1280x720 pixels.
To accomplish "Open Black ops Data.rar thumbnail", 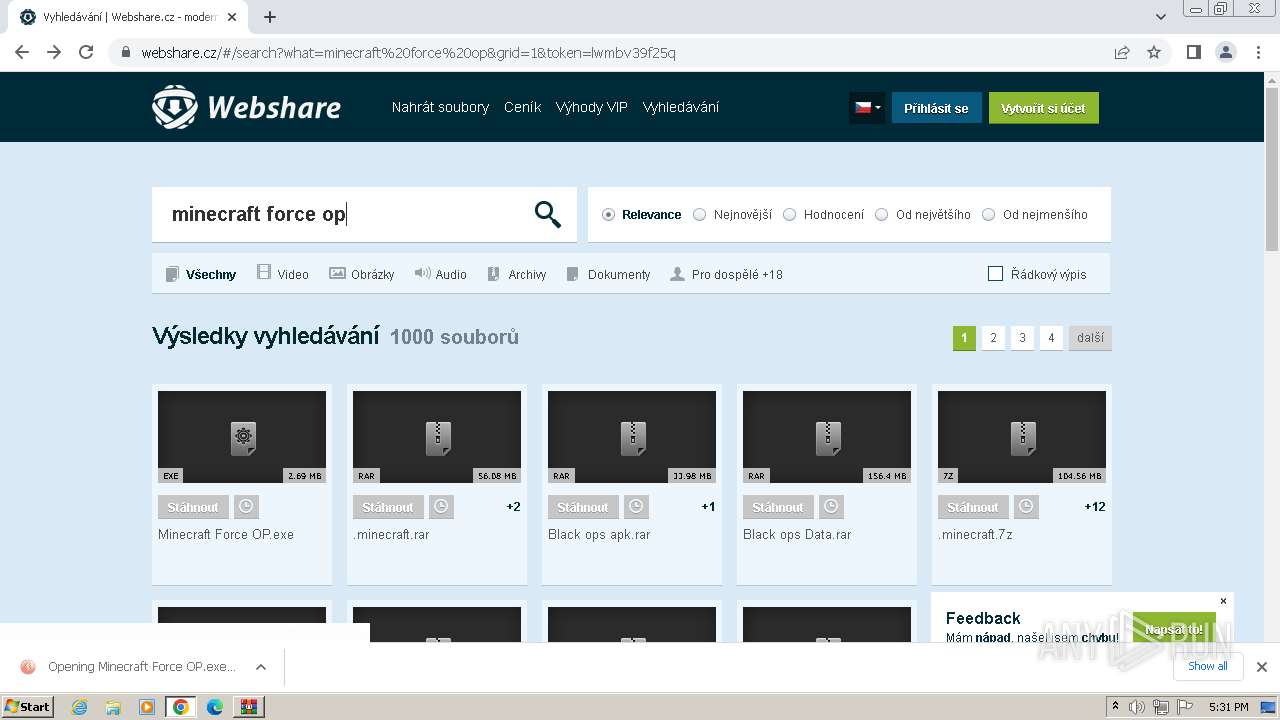I will click(827, 437).
